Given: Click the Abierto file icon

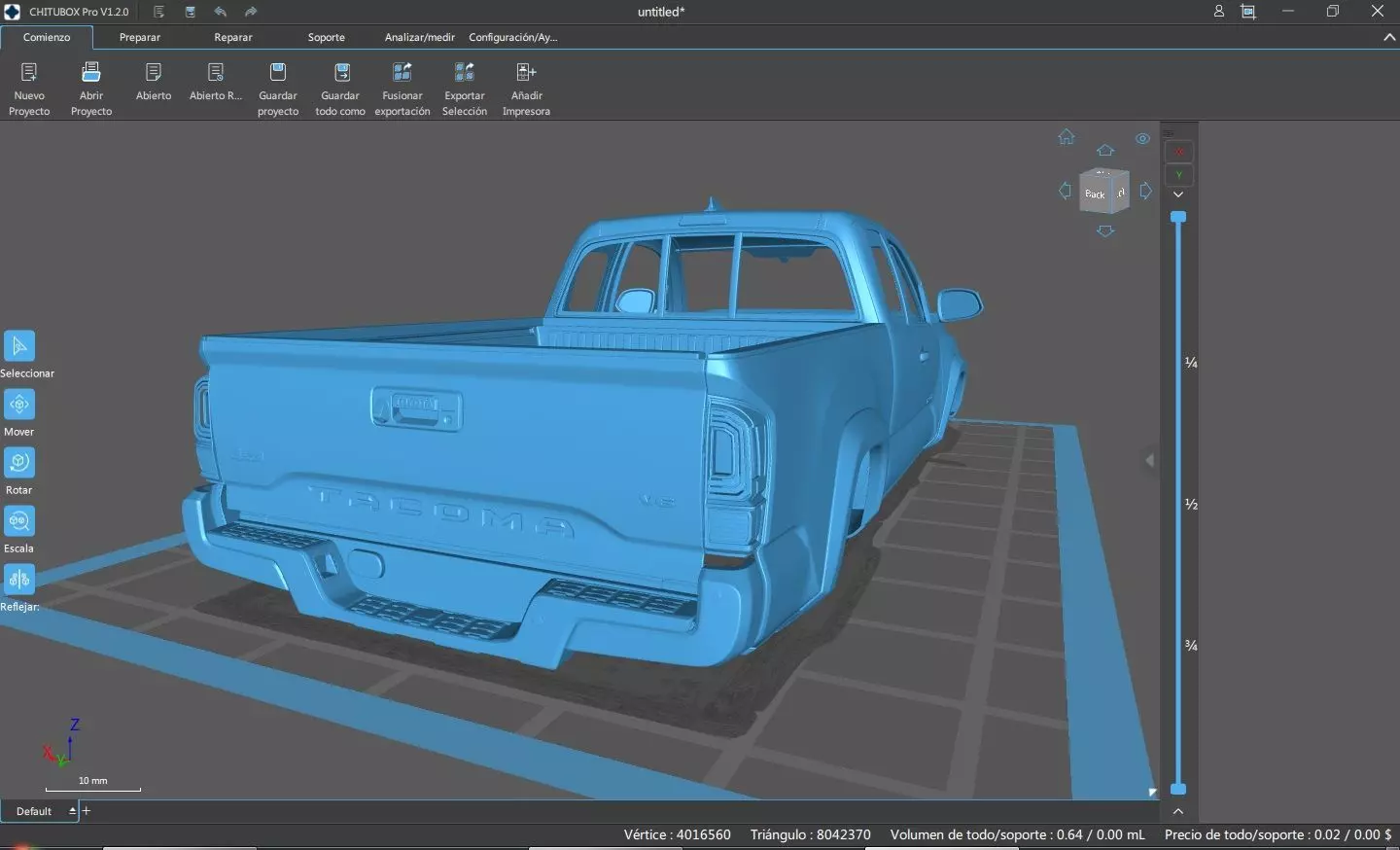Looking at the screenshot, I should [x=154, y=73].
